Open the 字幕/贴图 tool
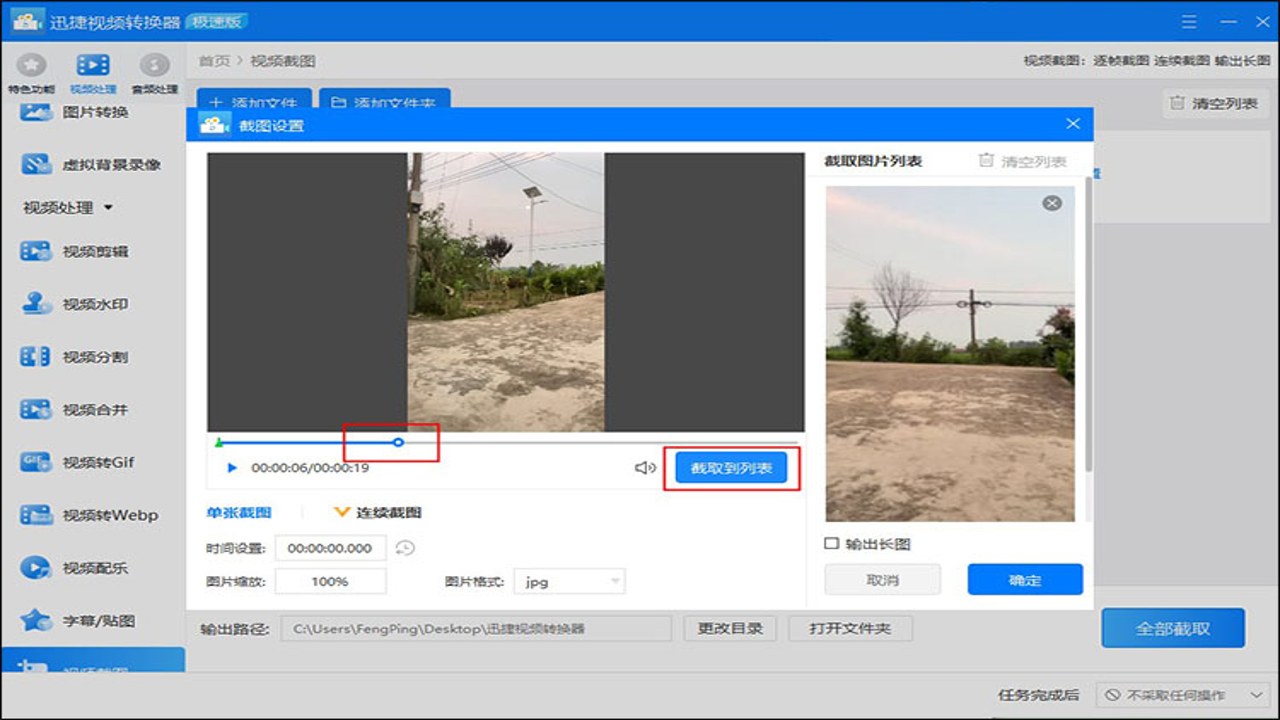This screenshot has width=1280, height=720. pyautogui.click(x=77, y=621)
